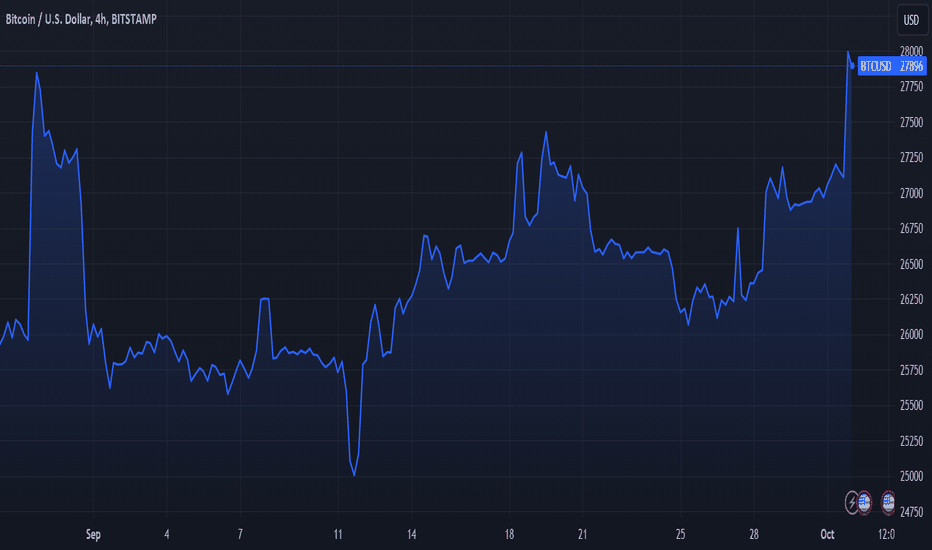The height and width of the screenshot is (550, 932).
Task: Click the 26000 price axis label
Action: pos(911,335)
